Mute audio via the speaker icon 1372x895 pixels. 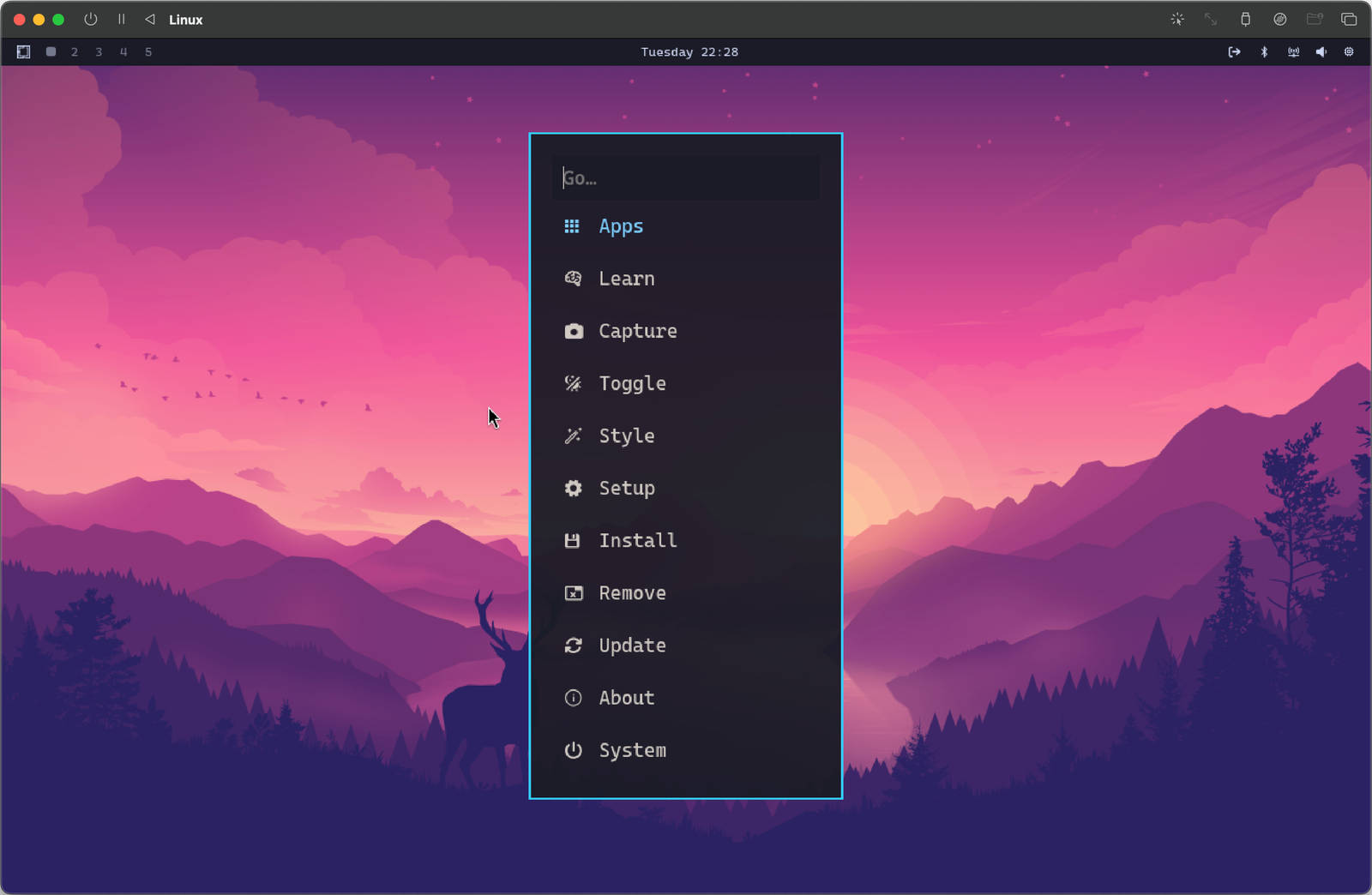[1321, 51]
